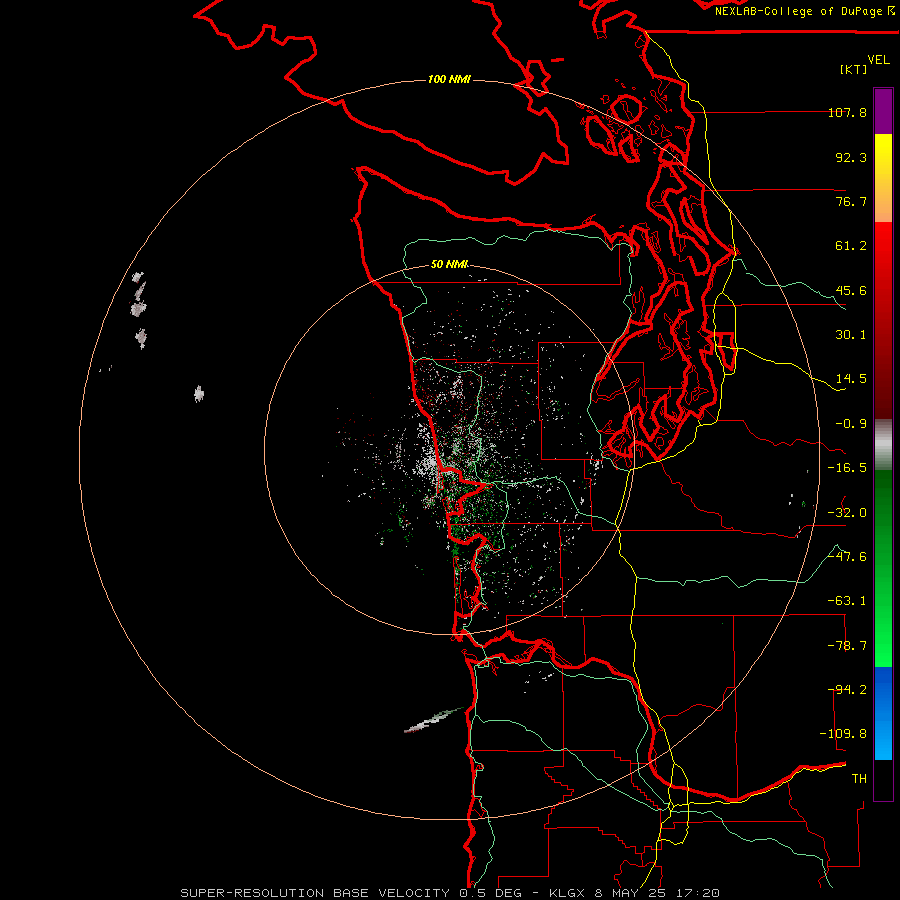Click the KLGX station ID in the caption
Viewport: 900px width, 900px height.
point(567,893)
